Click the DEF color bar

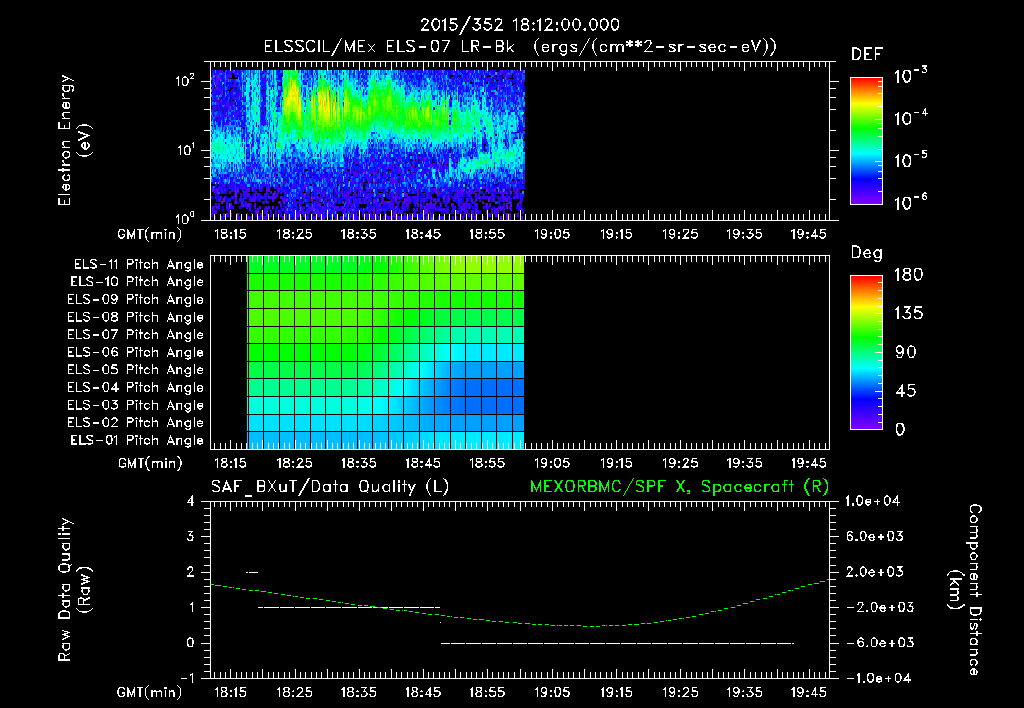point(866,141)
